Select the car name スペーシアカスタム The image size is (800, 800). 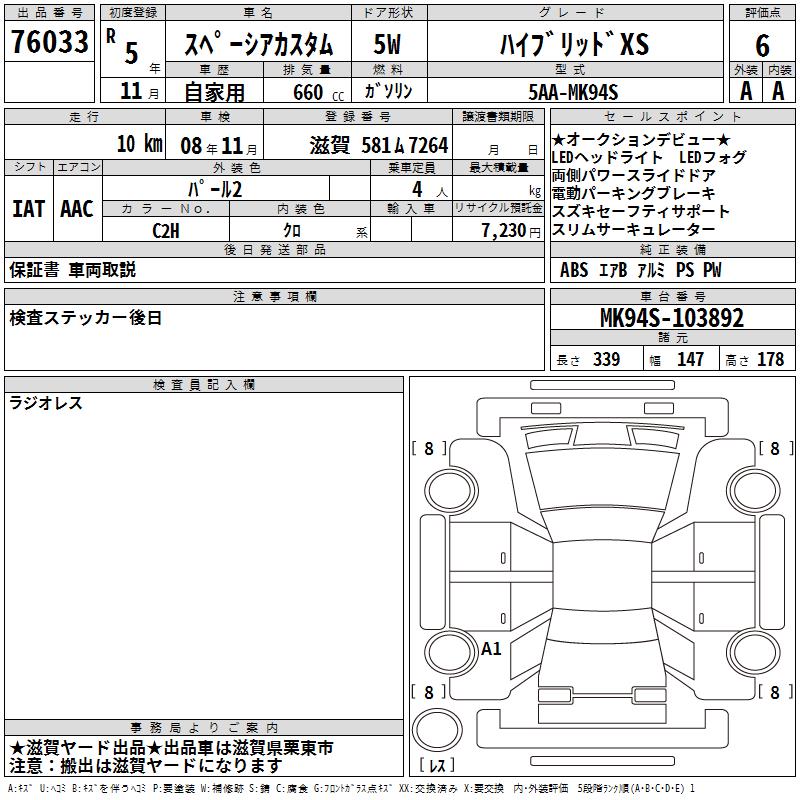pyautogui.click(x=258, y=44)
